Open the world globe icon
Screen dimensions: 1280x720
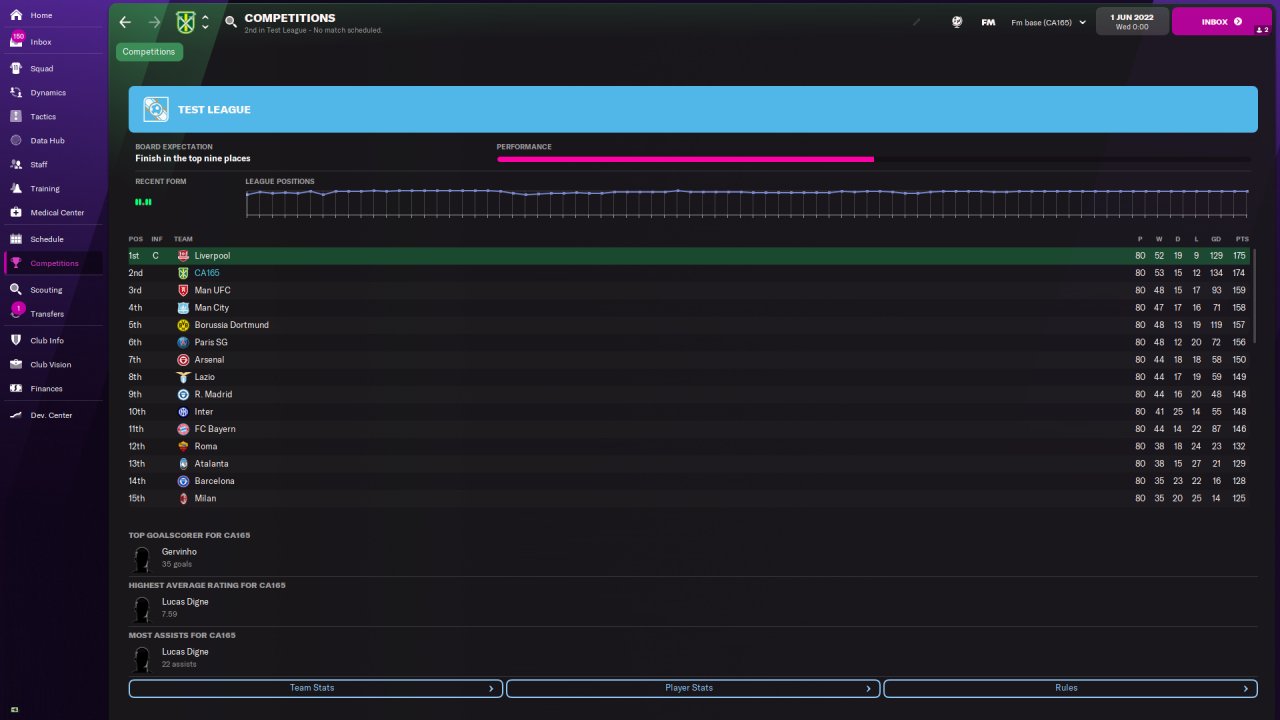coord(957,22)
